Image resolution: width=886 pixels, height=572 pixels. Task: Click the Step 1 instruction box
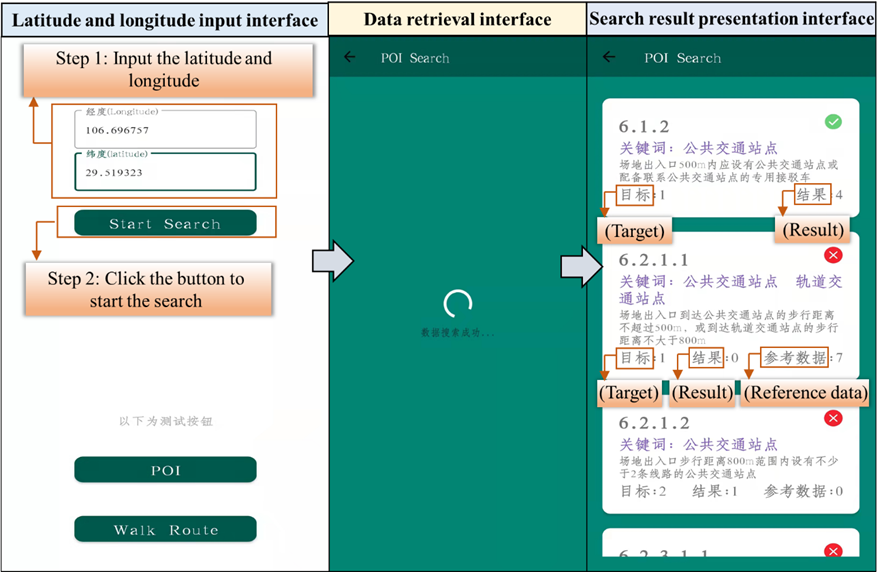coord(164,70)
